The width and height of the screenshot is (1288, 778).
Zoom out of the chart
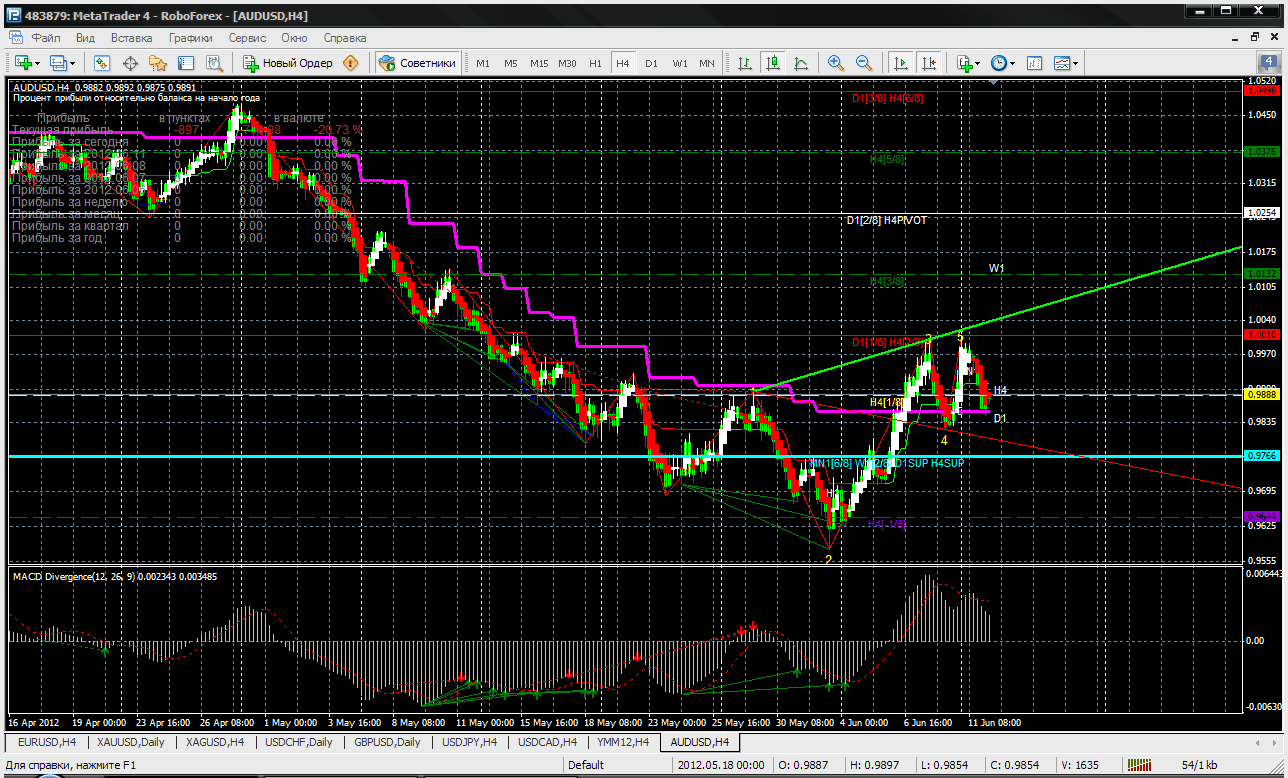point(863,63)
